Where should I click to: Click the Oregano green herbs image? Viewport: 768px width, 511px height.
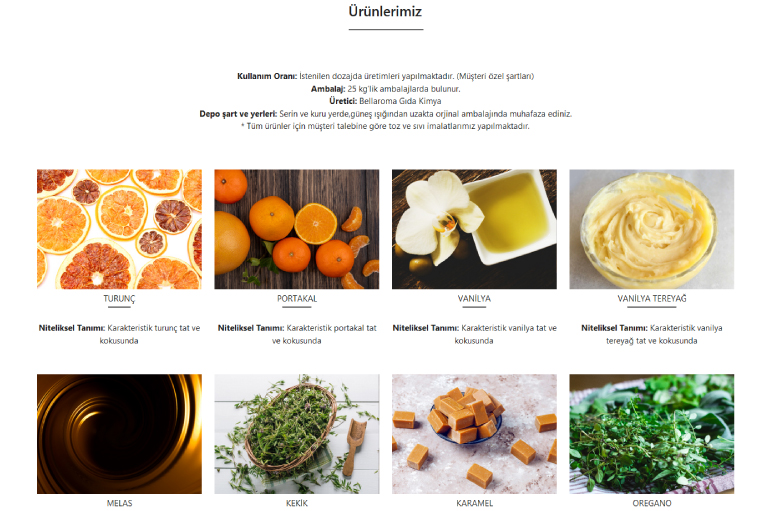(x=651, y=434)
